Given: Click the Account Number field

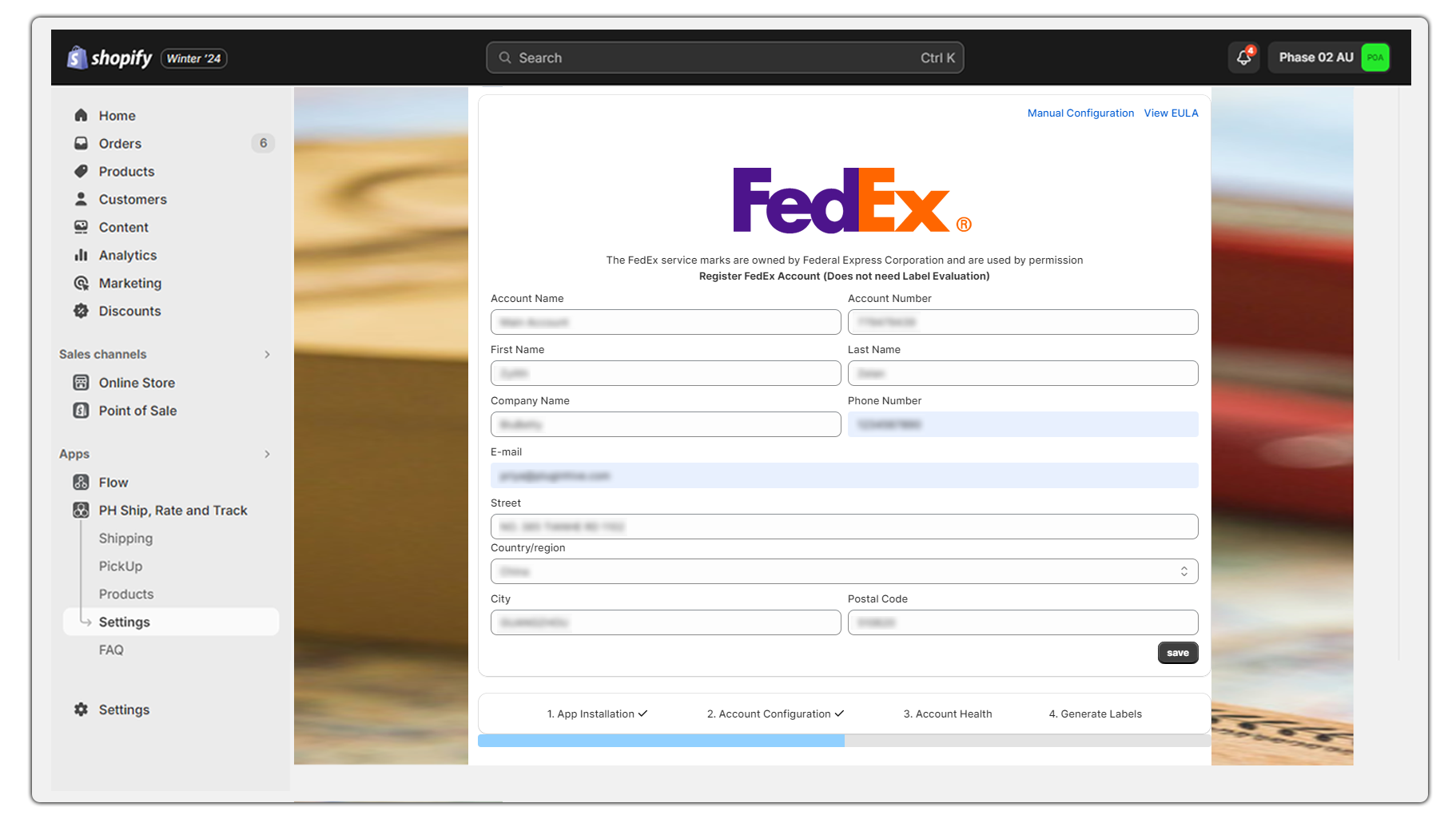Looking at the screenshot, I should coord(1023,322).
